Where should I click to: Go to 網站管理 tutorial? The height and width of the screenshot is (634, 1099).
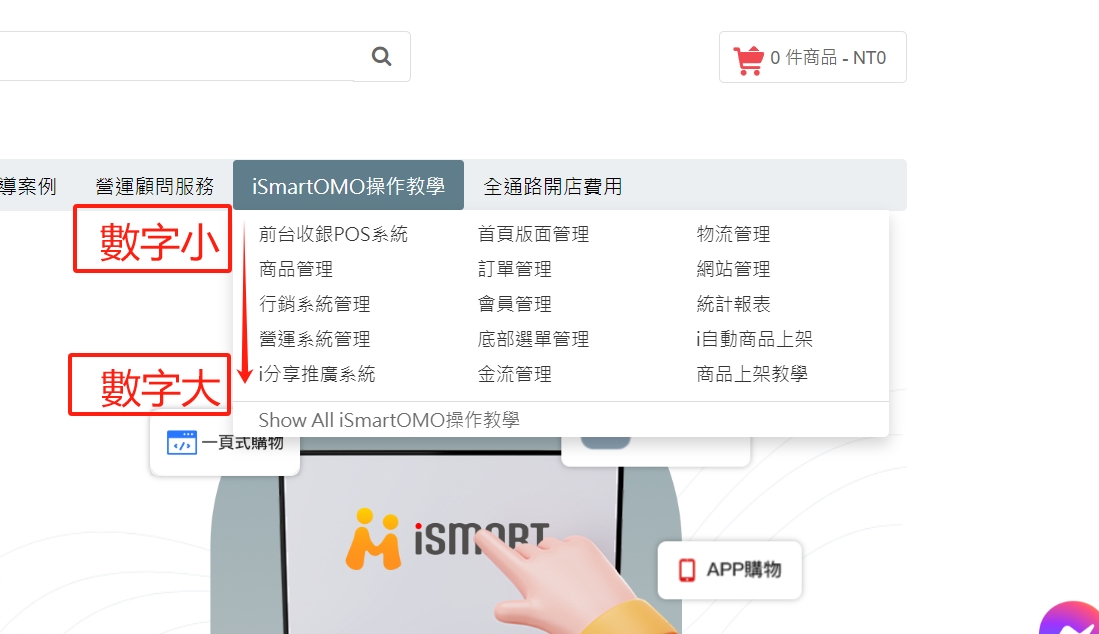tap(733, 269)
